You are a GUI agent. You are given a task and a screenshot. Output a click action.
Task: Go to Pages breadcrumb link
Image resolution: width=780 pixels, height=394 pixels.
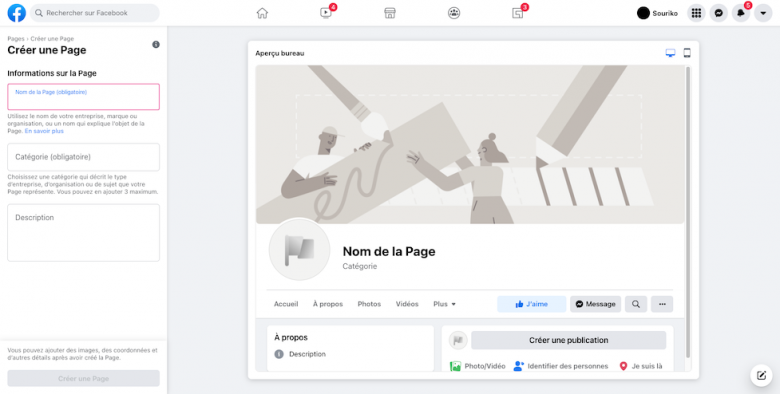point(15,39)
